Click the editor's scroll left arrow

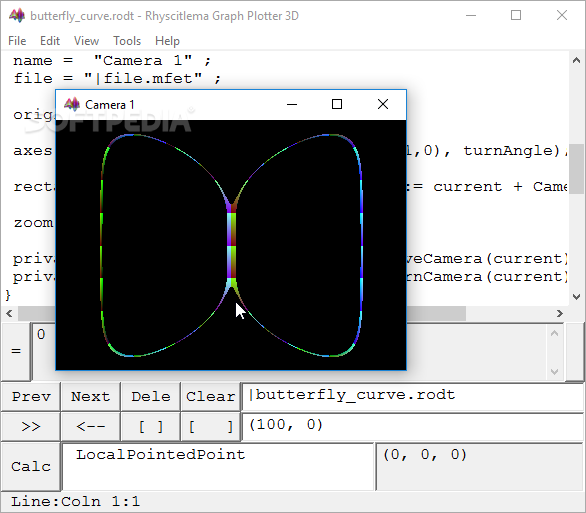(x=10, y=313)
